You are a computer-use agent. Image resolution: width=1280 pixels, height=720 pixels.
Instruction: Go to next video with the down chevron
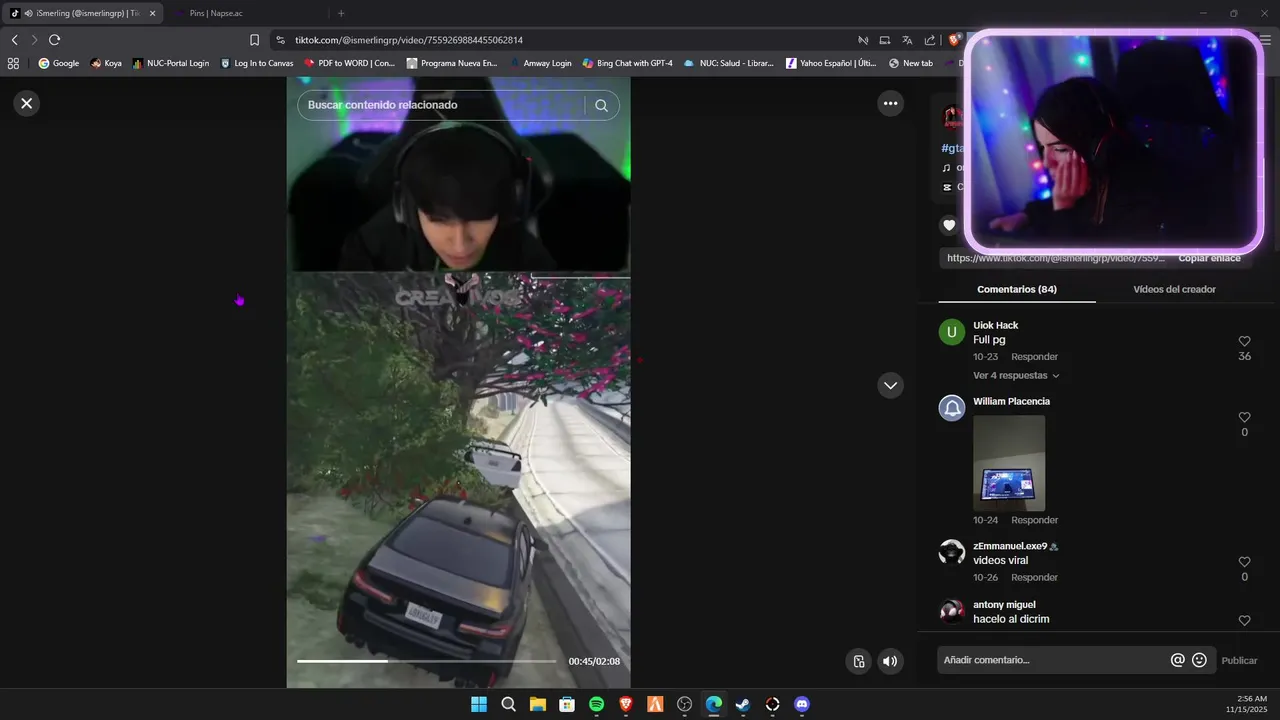(890, 385)
